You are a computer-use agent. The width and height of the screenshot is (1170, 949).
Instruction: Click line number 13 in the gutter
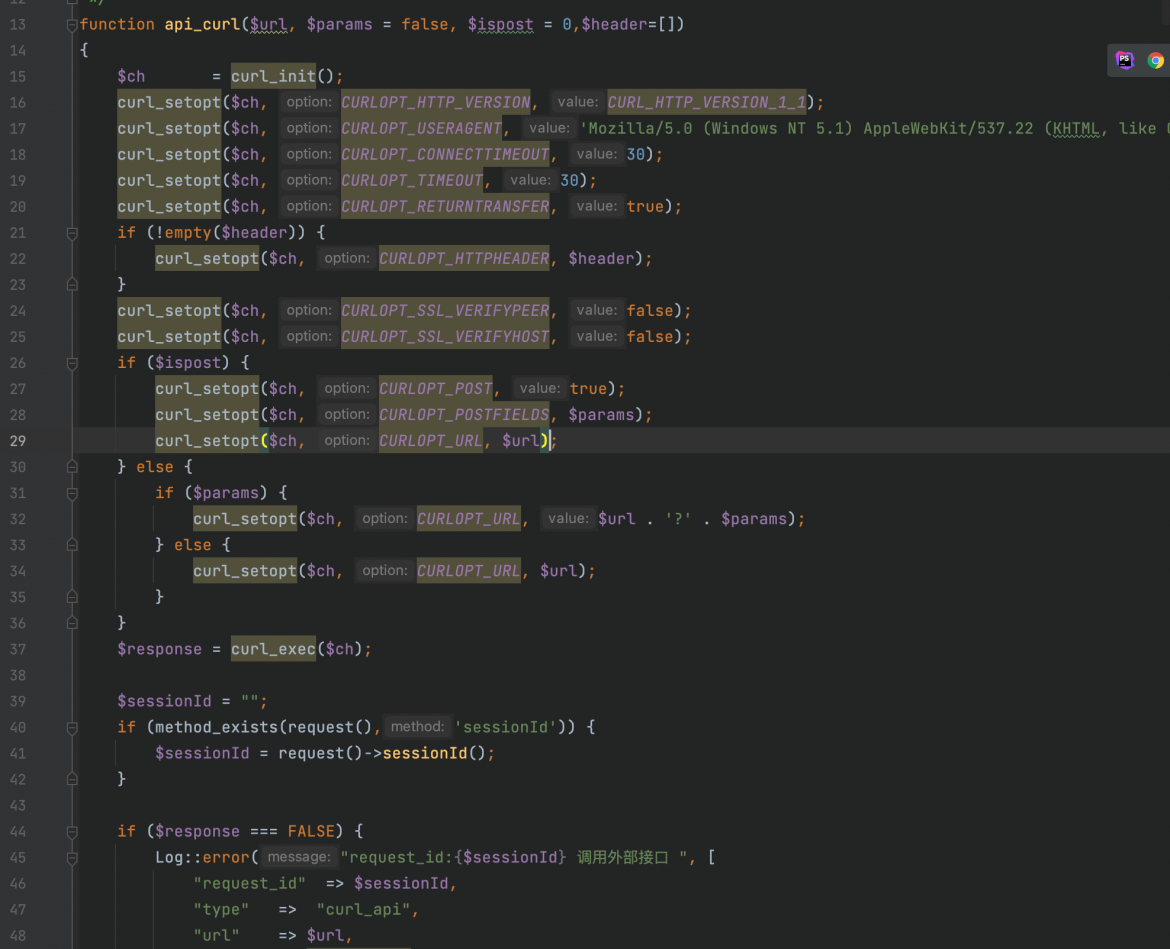tap(18, 24)
